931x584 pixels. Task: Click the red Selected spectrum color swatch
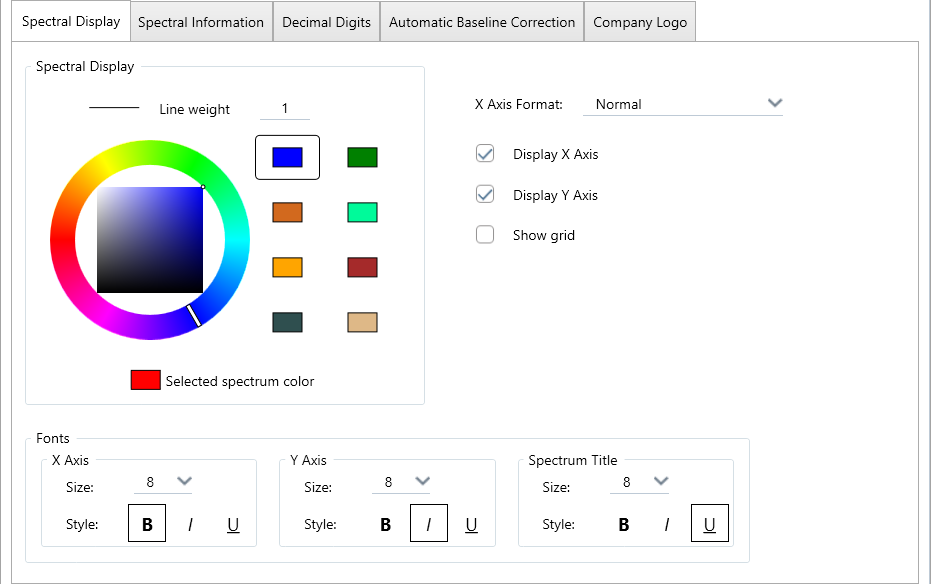click(x=145, y=380)
